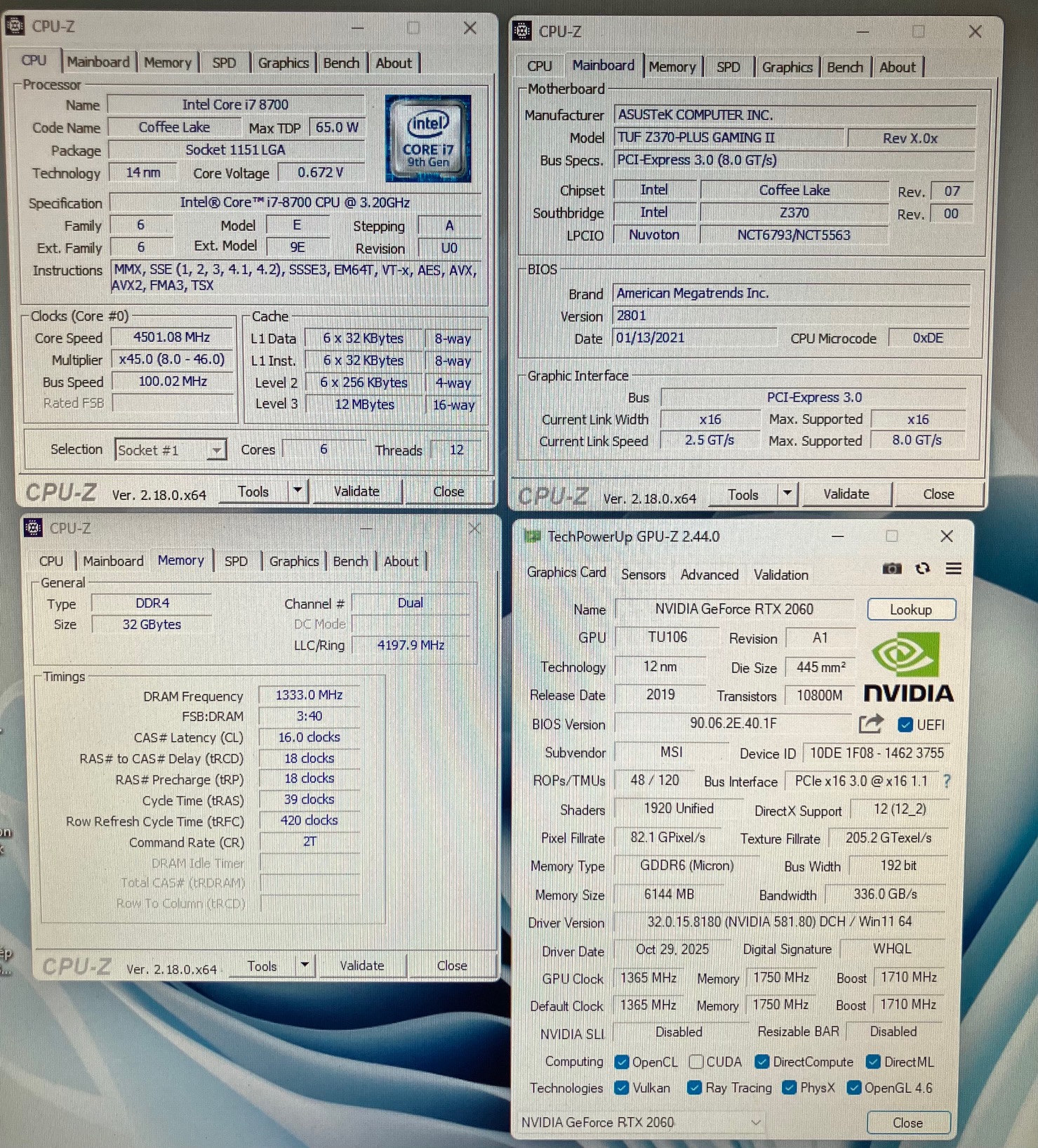Toggle the CUDA checkbox
This screenshot has width=1038, height=1148.
click(x=696, y=1062)
